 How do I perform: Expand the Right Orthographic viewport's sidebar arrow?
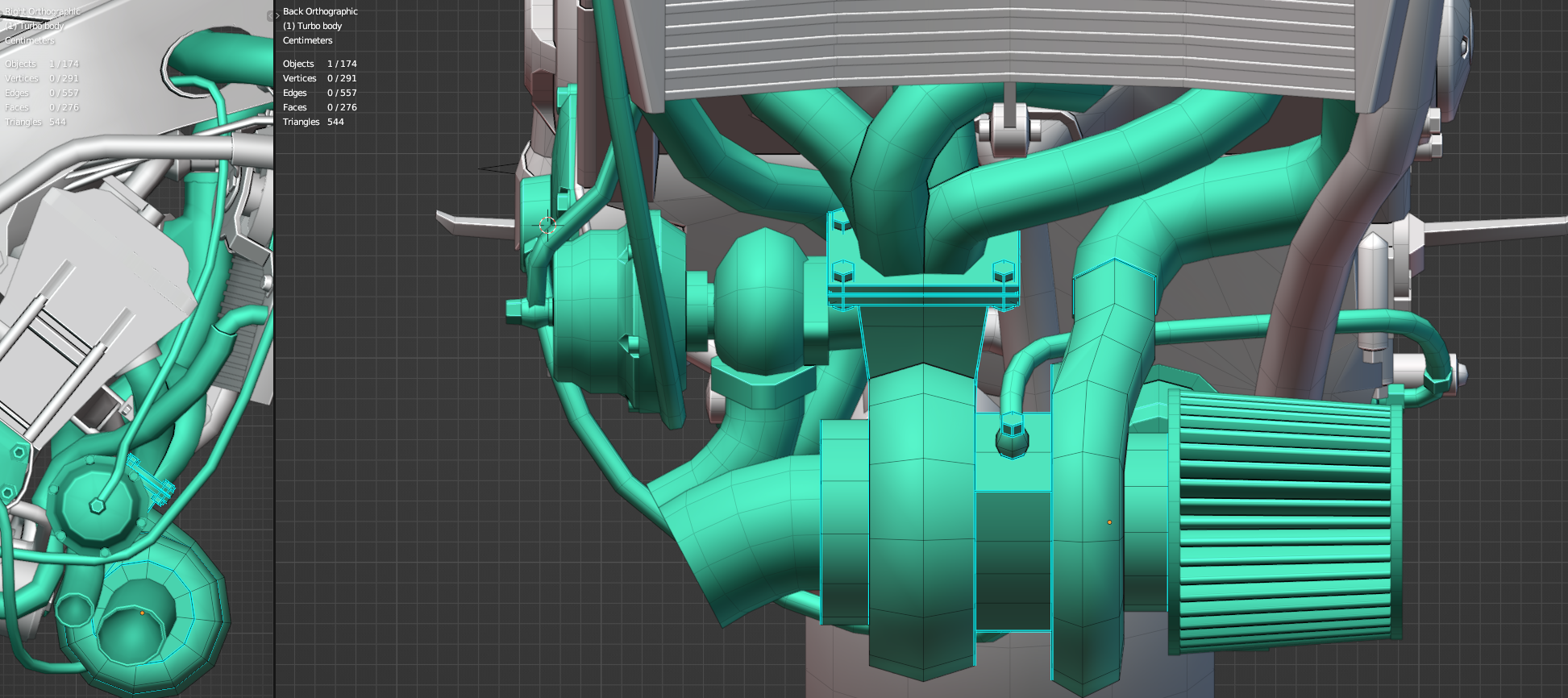[270, 15]
